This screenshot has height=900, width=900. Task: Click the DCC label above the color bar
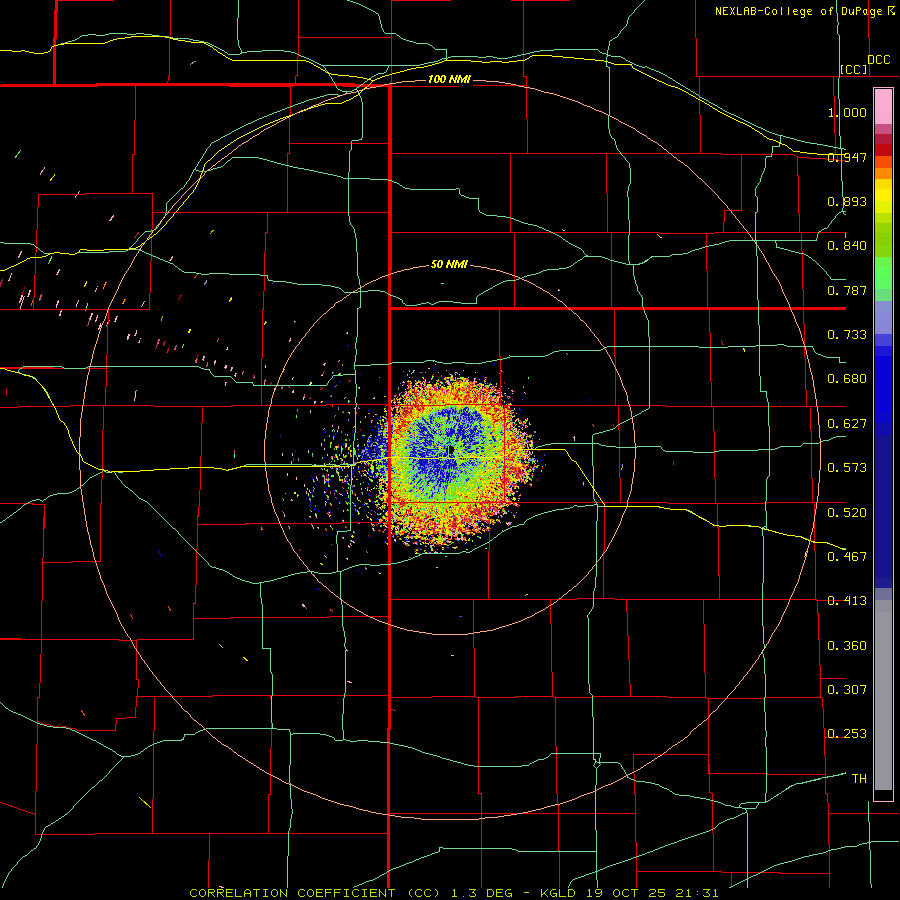pos(878,60)
